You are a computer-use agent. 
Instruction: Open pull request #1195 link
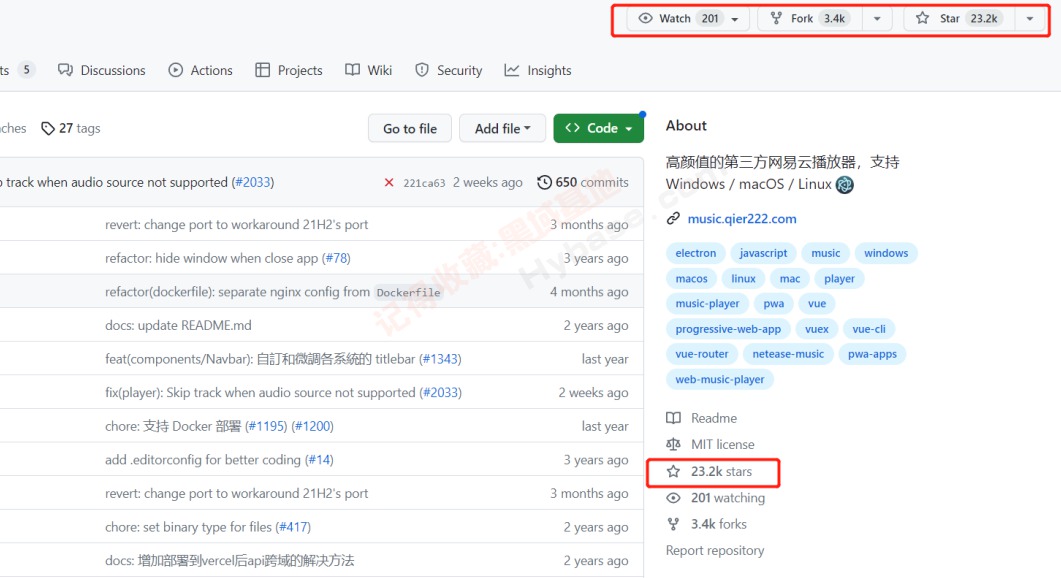[x=266, y=426]
